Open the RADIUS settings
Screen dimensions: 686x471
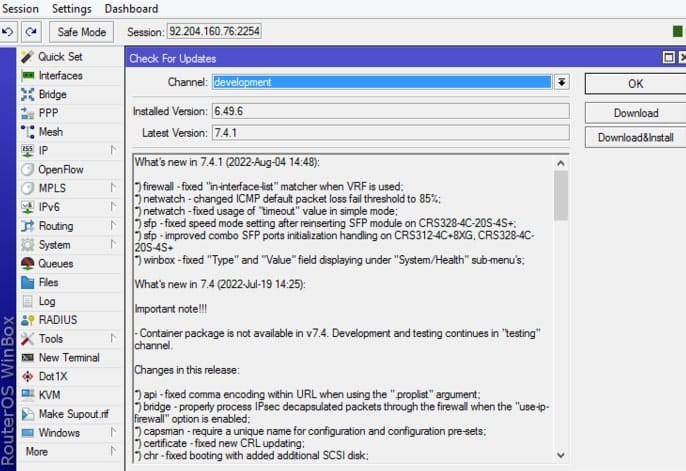(x=57, y=320)
